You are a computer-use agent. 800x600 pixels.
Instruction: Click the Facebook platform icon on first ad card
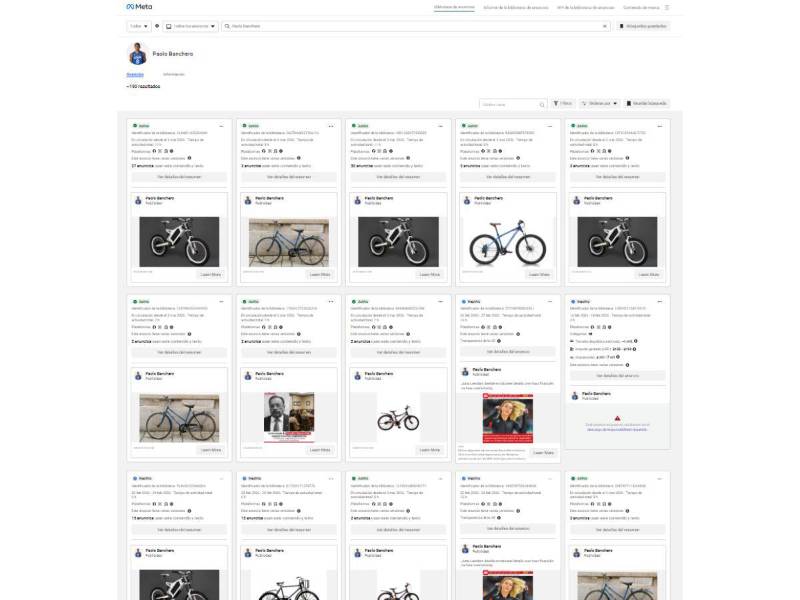click(x=155, y=152)
